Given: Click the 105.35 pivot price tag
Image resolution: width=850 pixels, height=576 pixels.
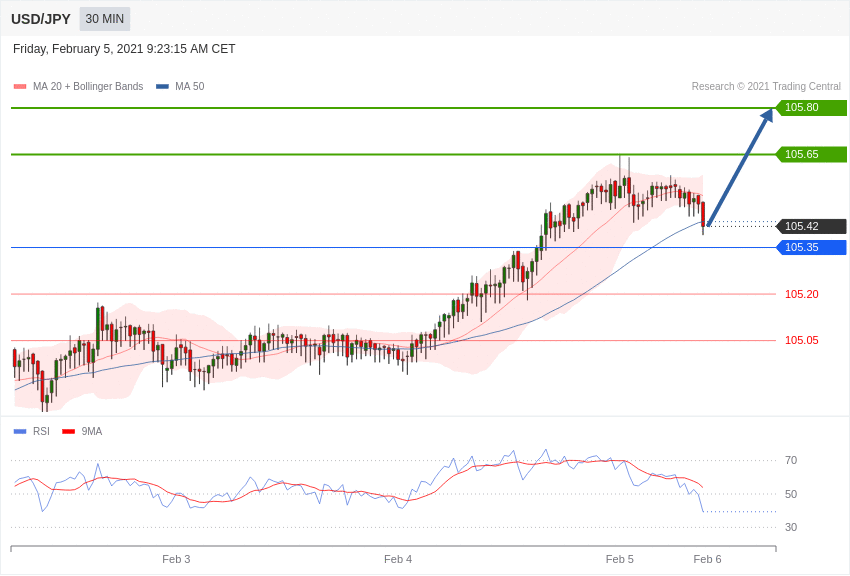Looking at the screenshot, I should [812, 248].
